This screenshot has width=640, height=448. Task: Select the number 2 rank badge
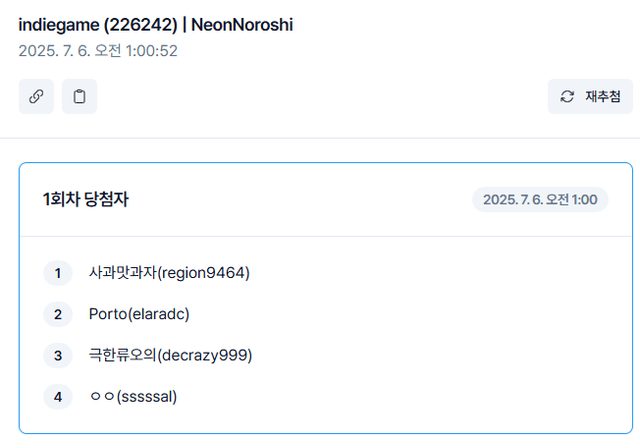click(x=58, y=314)
